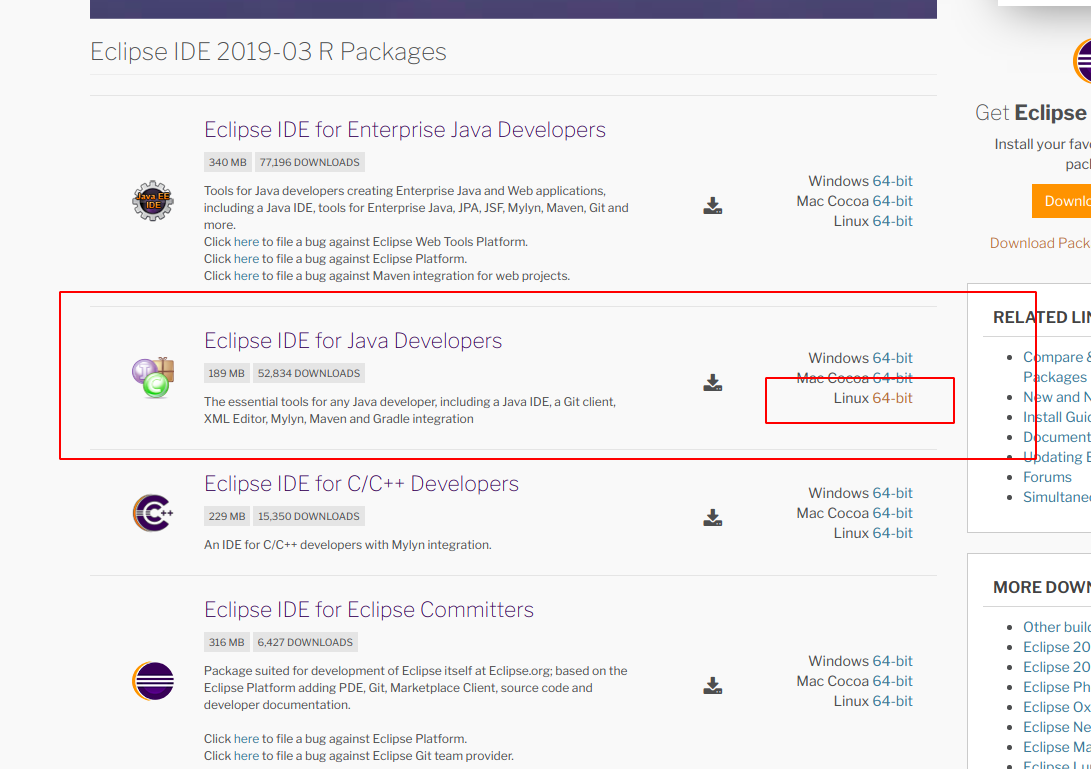Open Forums related link
Screen dimensions: 1091x769
coord(1047,477)
